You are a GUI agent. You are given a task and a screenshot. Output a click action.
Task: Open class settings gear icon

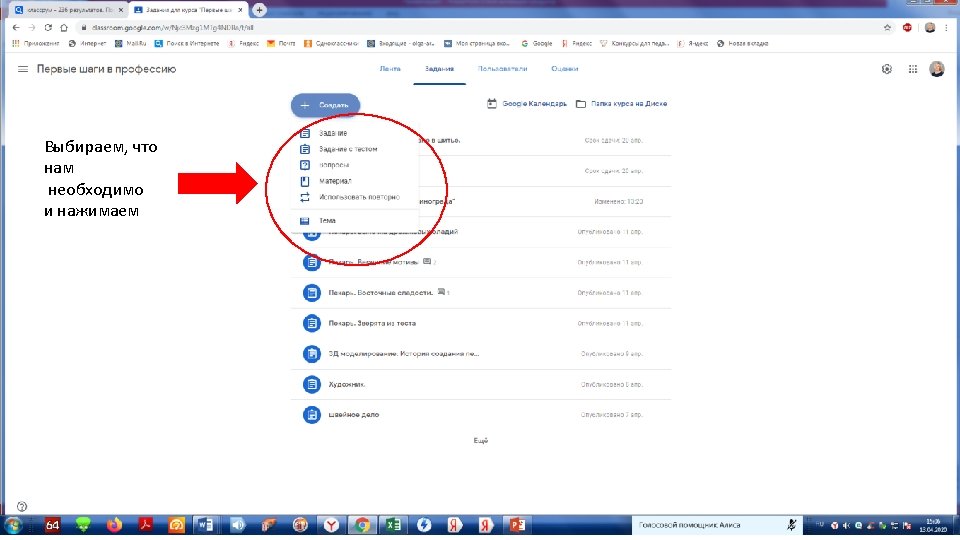(x=887, y=69)
